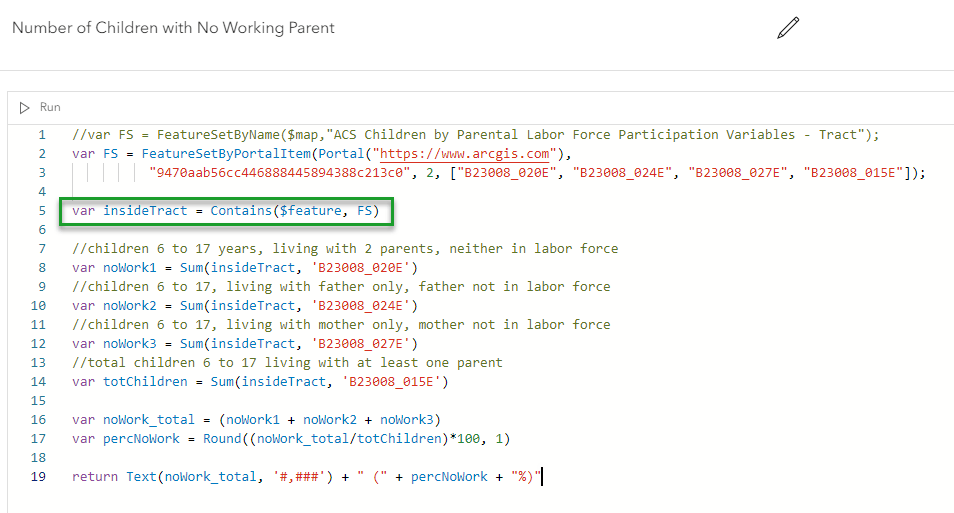Click the comment about total children 6 to 17
The width and height of the screenshot is (954, 513).
click(x=287, y=363)
